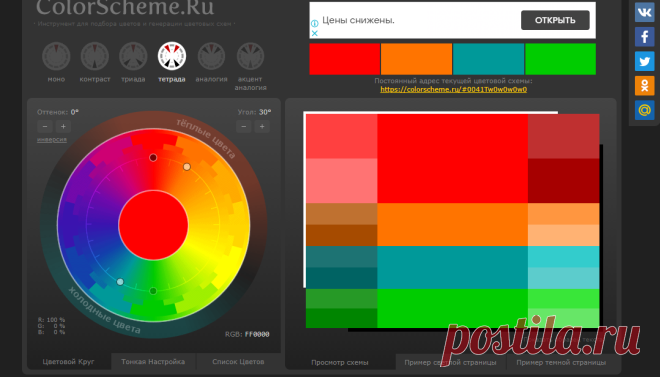The image size is (660, 377).
Task: Select the акцент аналогия scheme icon
Action: point(250,56)
